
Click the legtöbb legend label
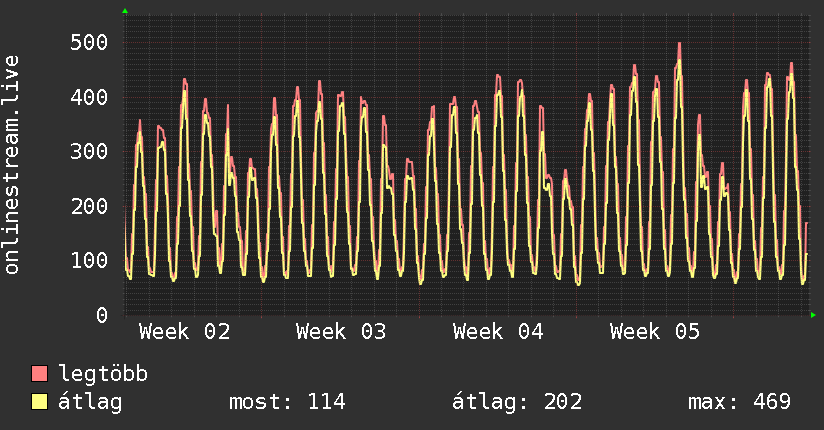point(104,375)
